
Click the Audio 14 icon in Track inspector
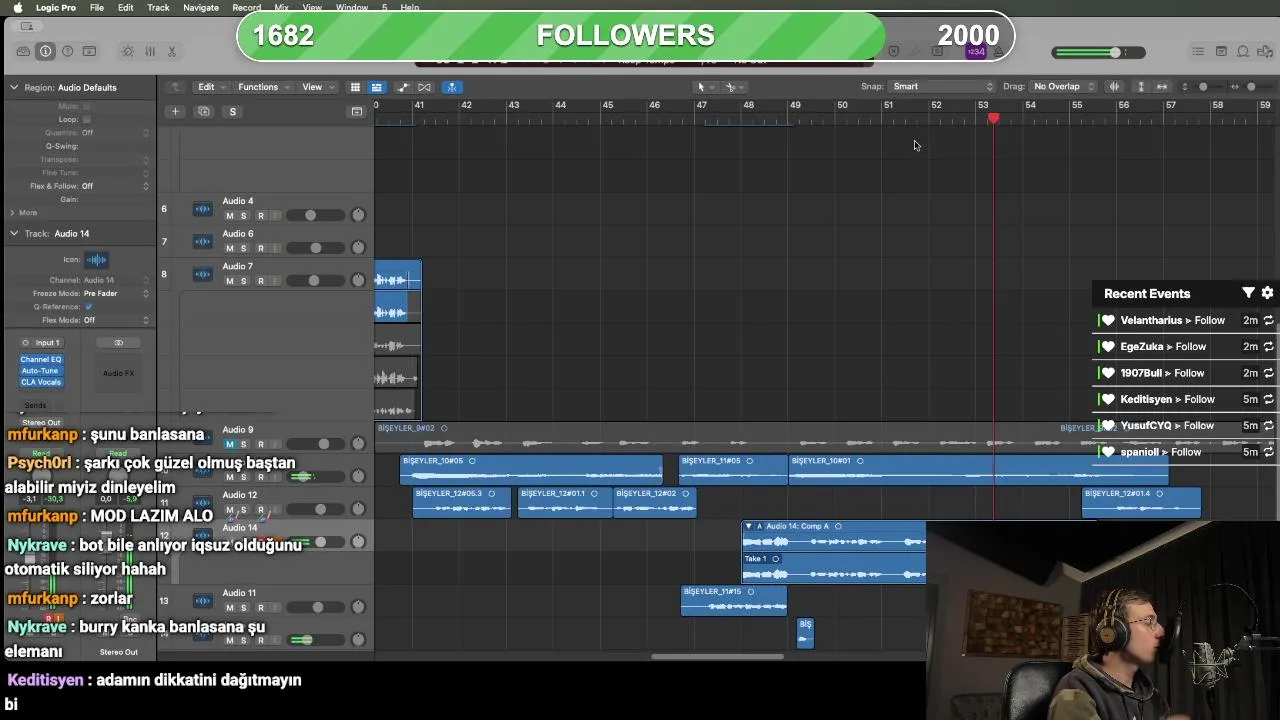point(96,260)
